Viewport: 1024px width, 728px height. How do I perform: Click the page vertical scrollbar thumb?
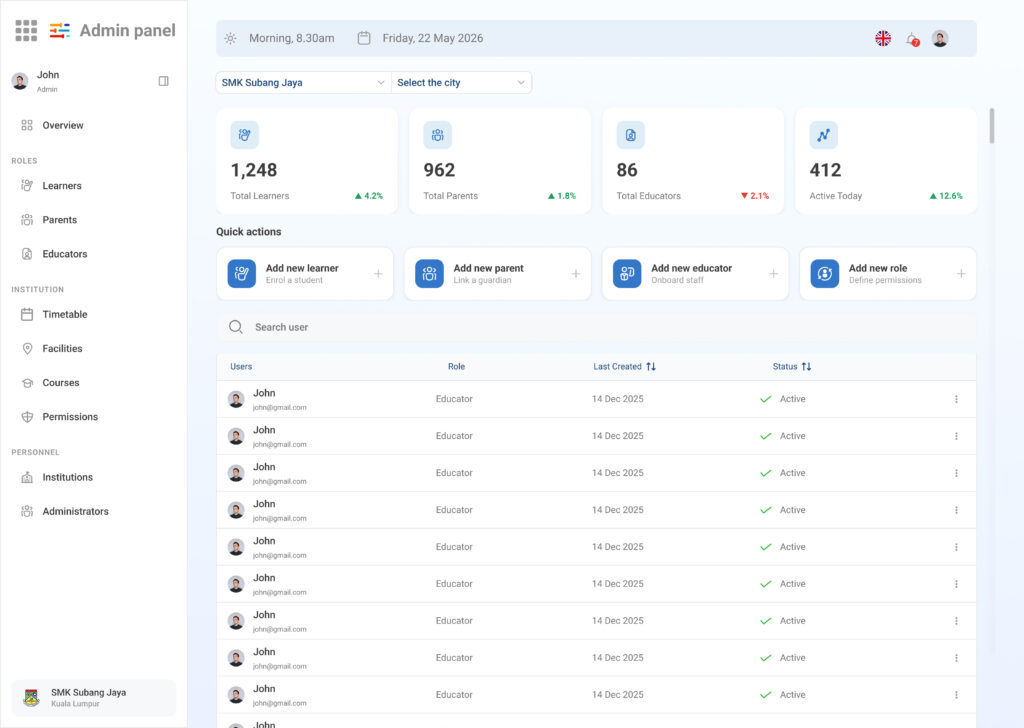992,125
